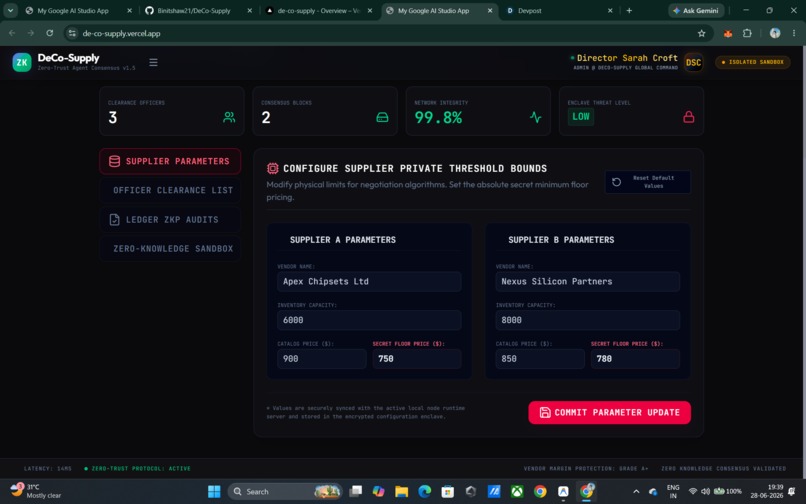Click the Clearance Officers people icon

pos(229,117)
